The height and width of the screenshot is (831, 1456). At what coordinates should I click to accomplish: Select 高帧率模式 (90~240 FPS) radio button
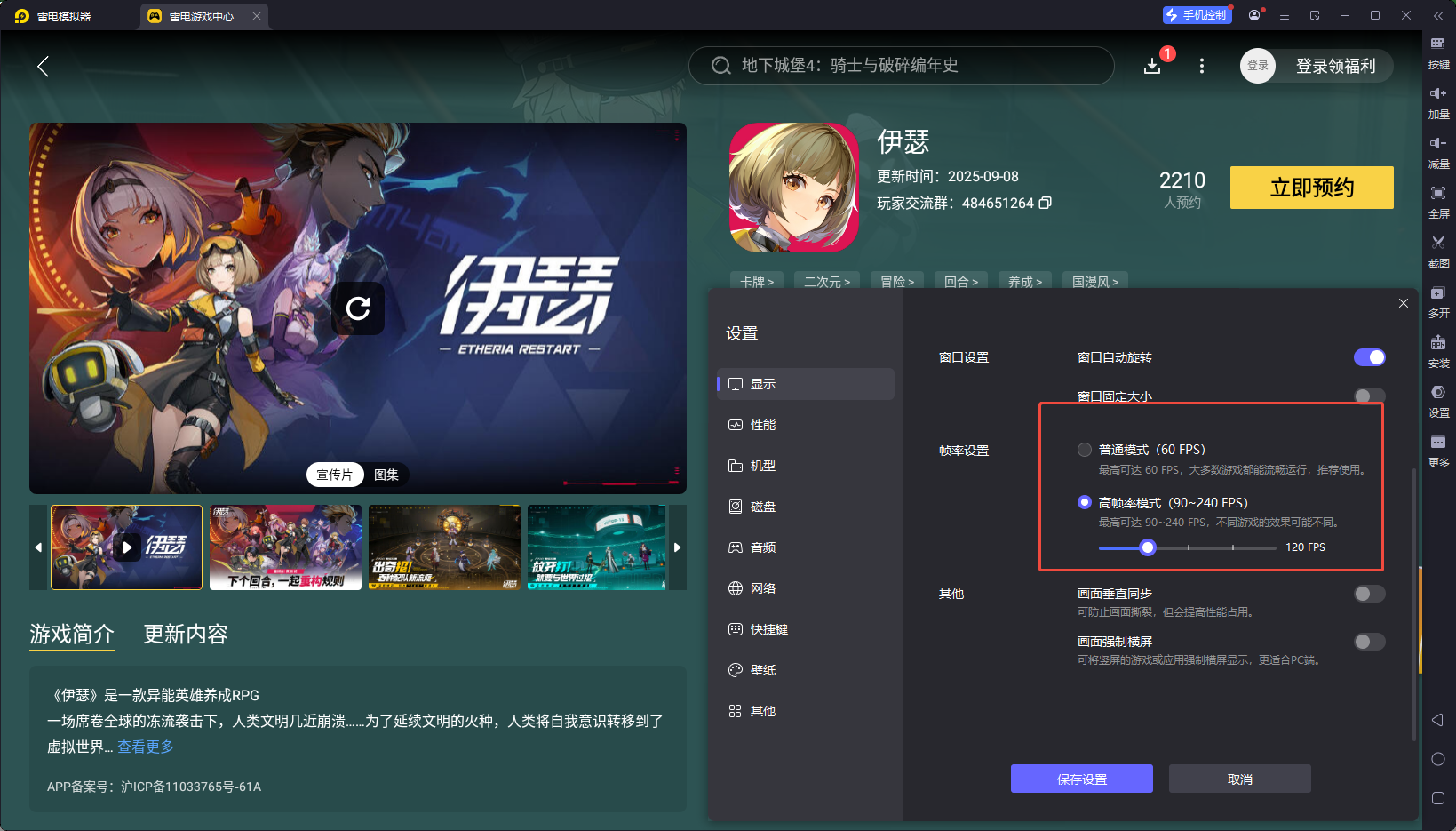pyautogui.click(x=1085, y=502)
